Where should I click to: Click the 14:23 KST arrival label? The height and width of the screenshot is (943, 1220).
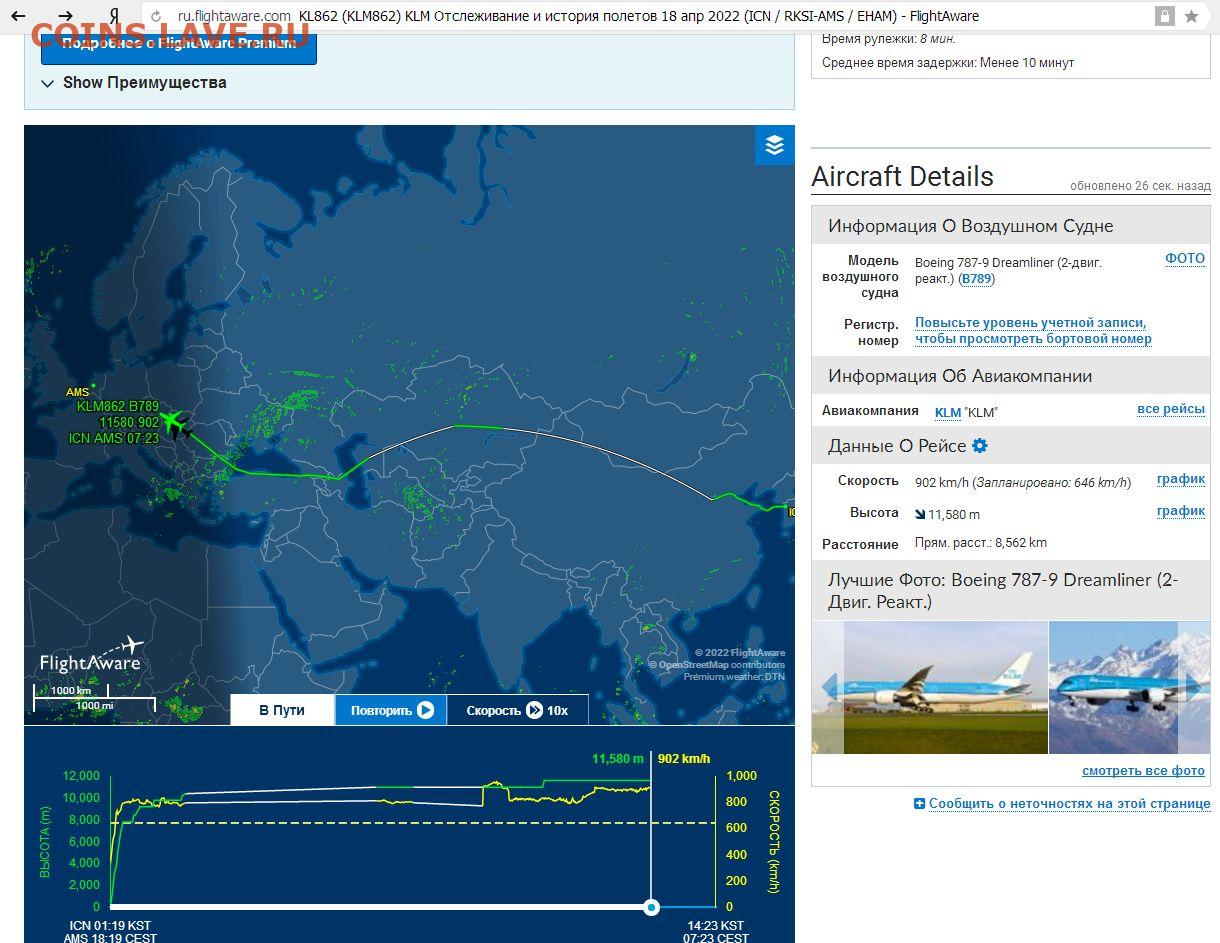(715, 926)
